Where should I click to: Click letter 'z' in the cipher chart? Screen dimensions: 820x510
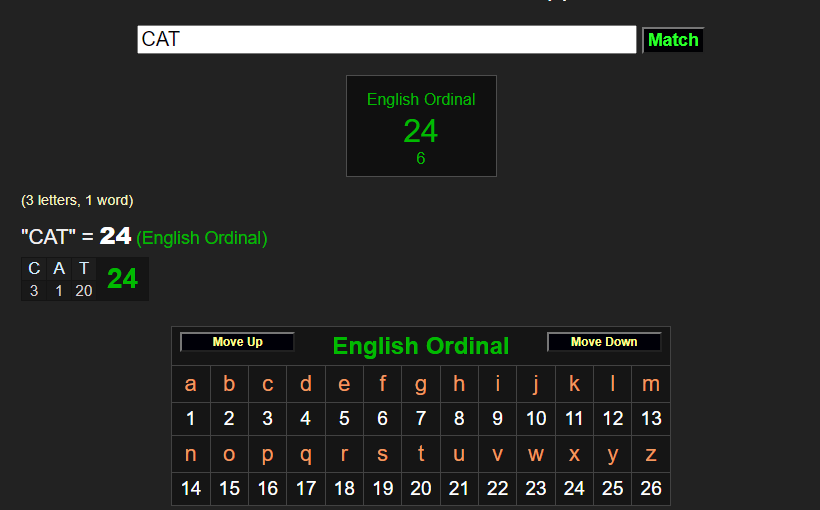[x=651, y=454]
